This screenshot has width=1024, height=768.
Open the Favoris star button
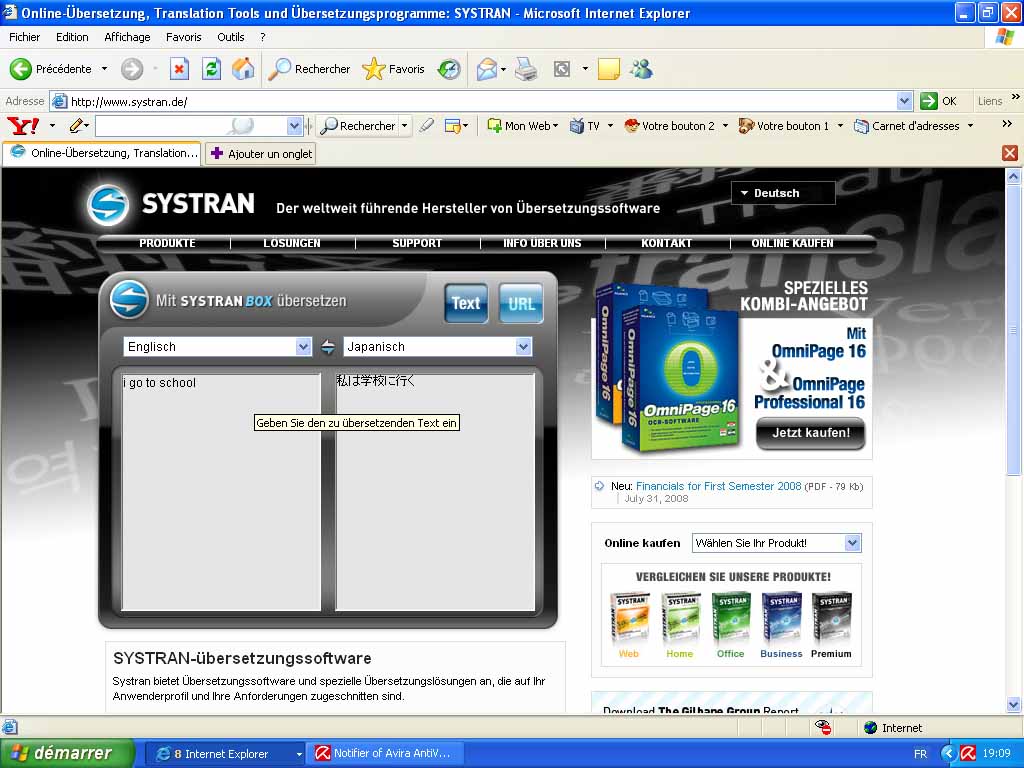tap(393, 69)
